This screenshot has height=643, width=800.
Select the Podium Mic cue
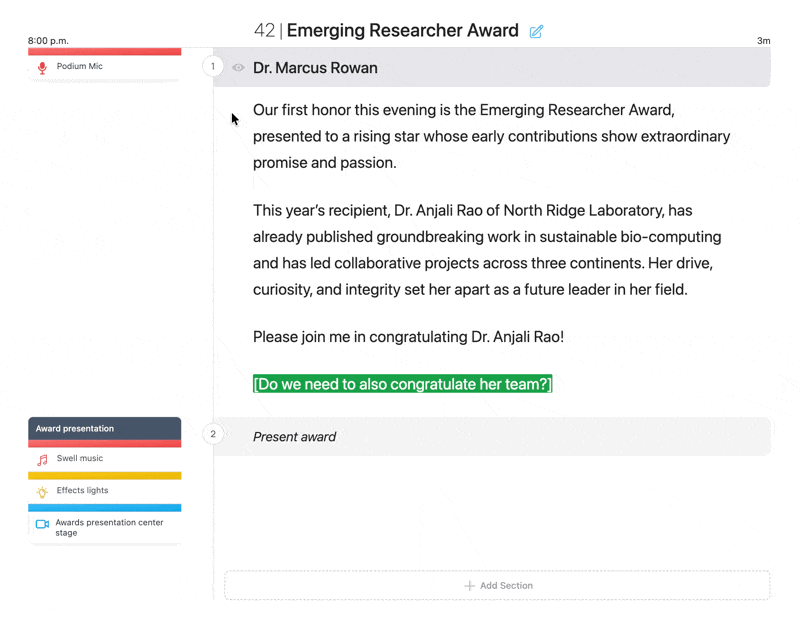tap(104, 67)
